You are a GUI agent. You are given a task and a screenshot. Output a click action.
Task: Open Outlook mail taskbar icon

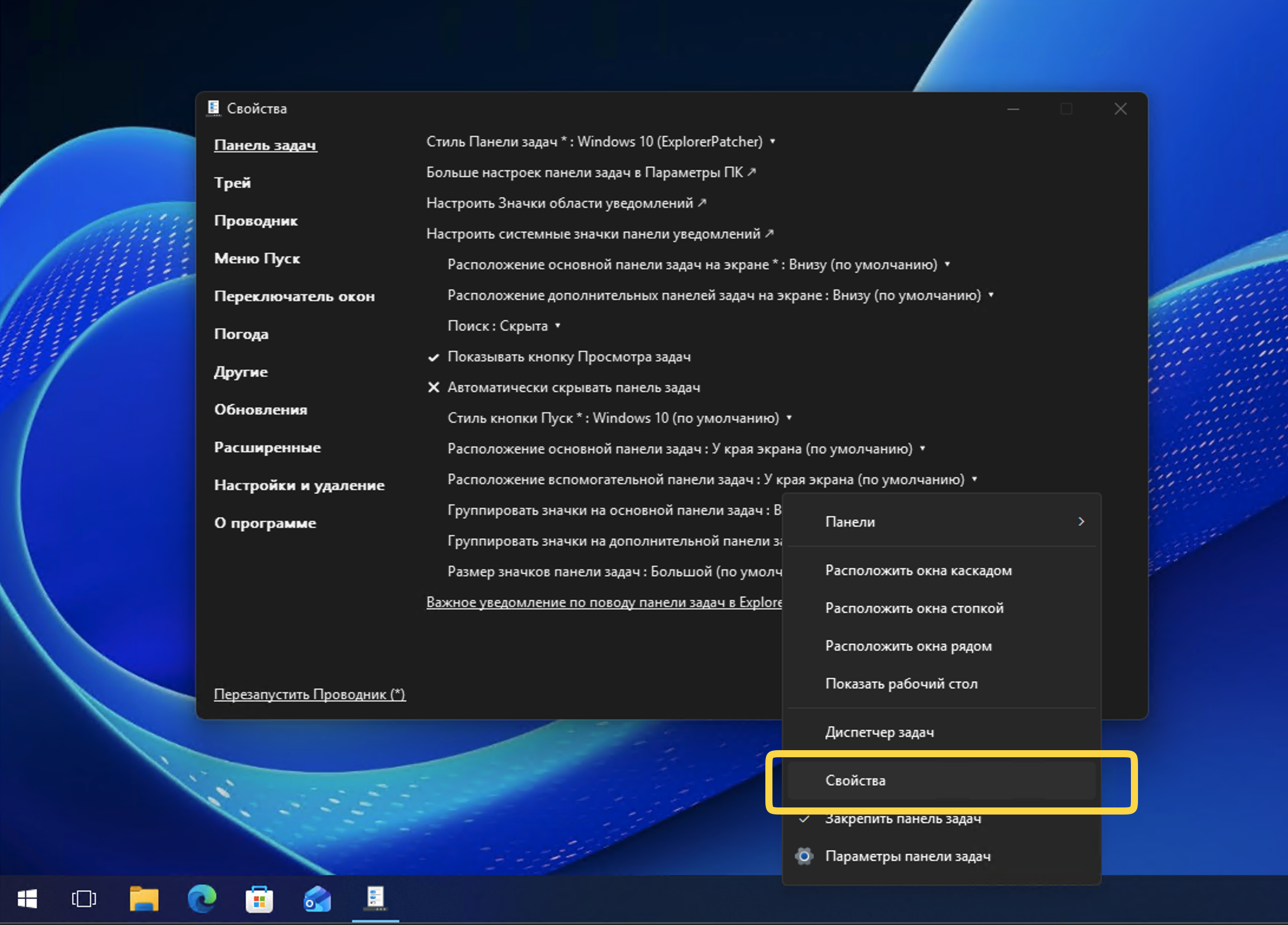tap(317, 898)
